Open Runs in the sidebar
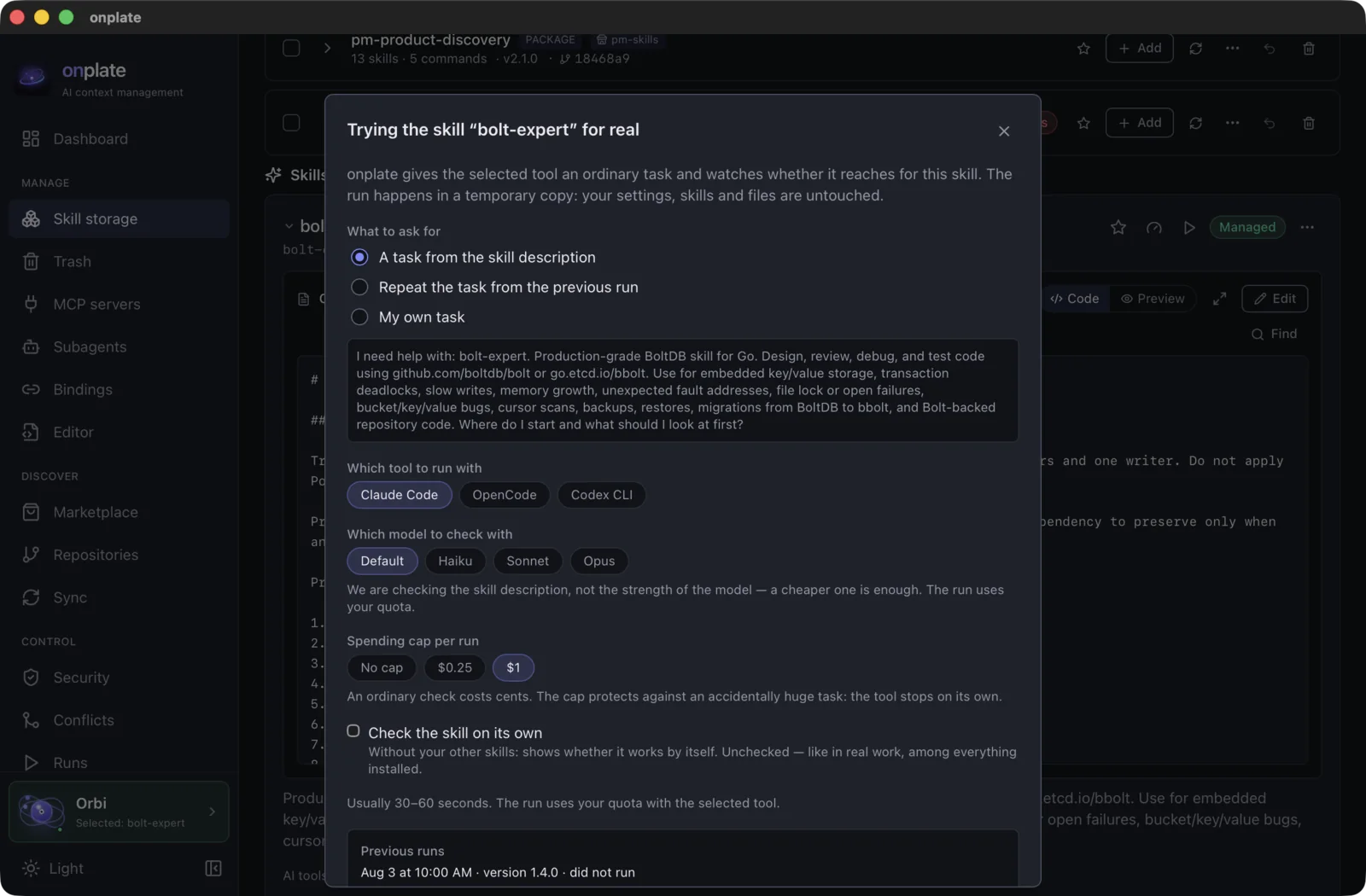Image resolution: width=1366 pixels, height=896 pixels. [x=119, y=763]
